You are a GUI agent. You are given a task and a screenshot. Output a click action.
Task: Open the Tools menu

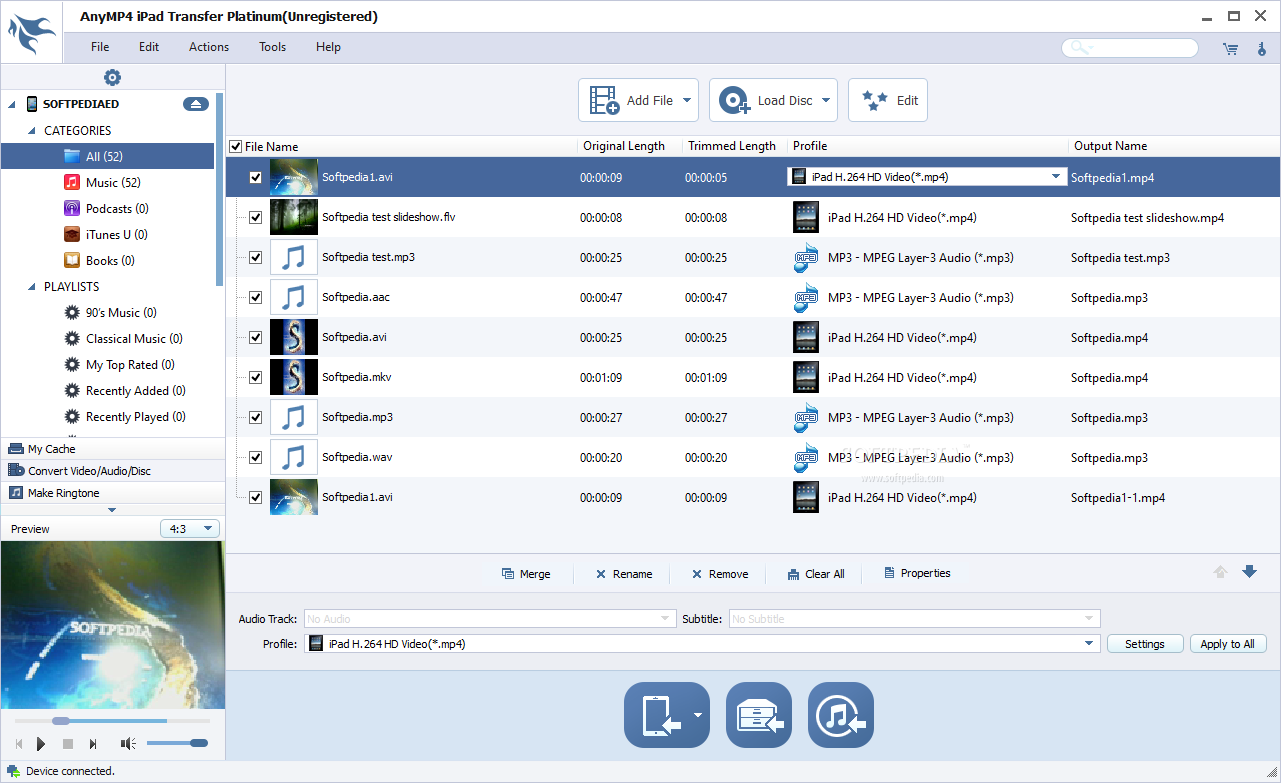[272, 47]
